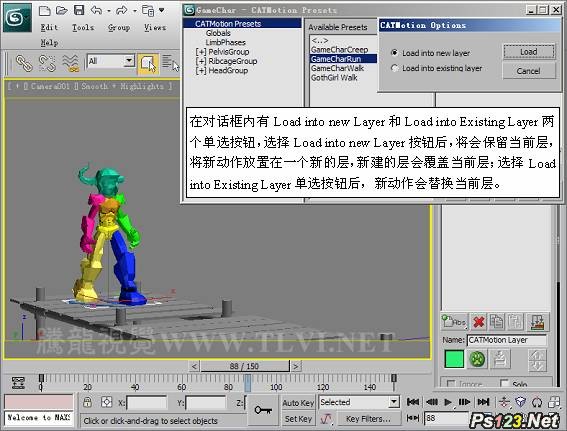
Task: Toggle the Ignore checkbox in layer panel
Action: click(451, 383)
